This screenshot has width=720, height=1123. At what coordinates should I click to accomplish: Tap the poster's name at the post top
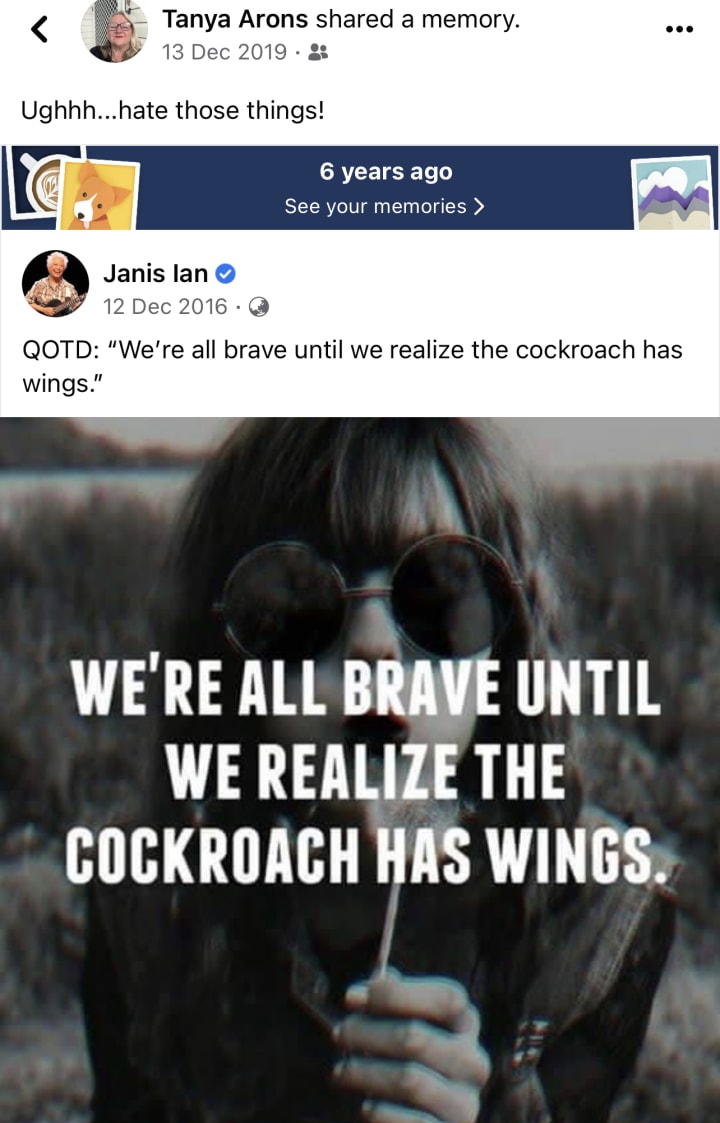[x=235, y=19]
